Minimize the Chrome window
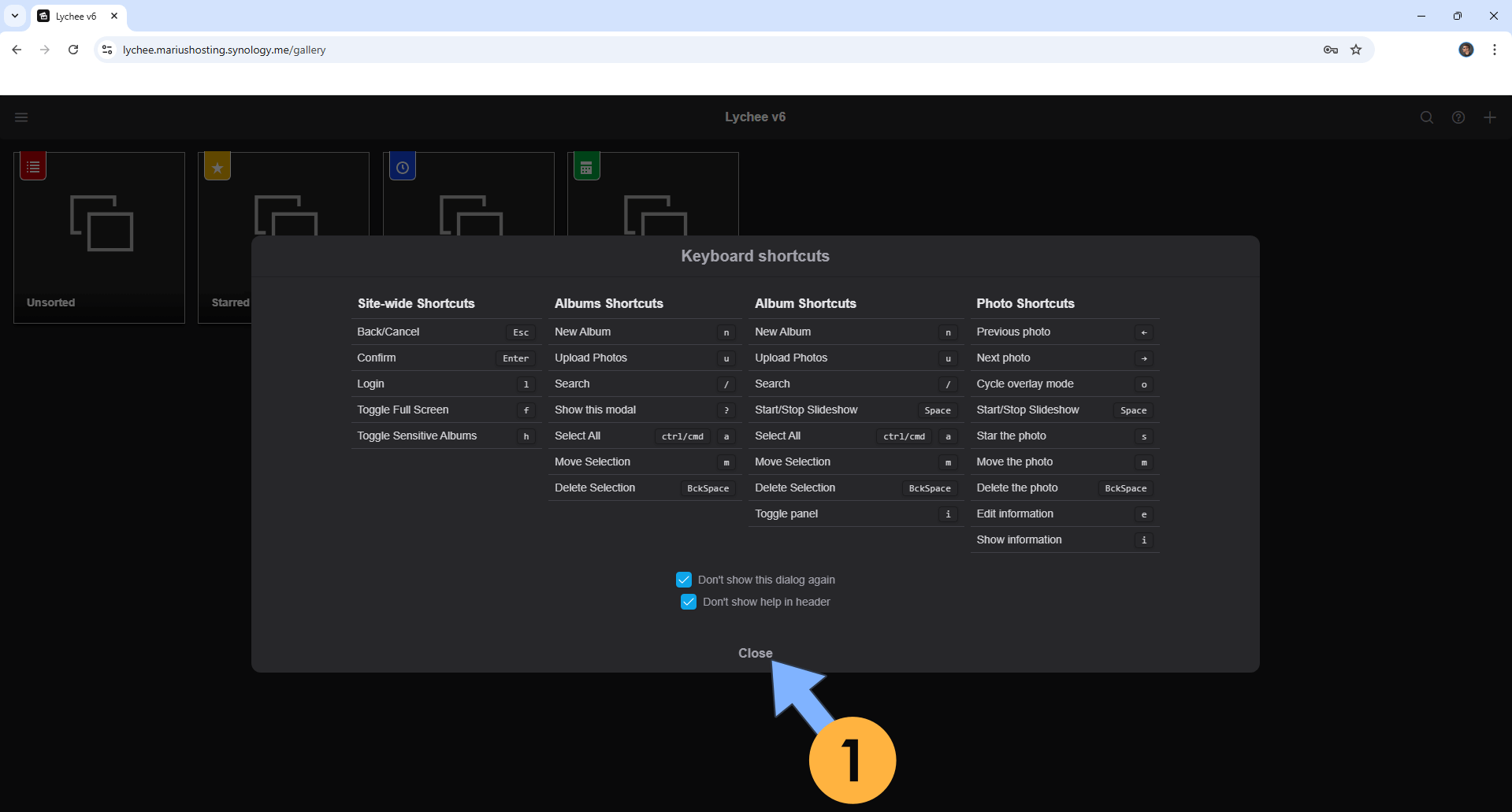Screen dimensions: 1512x812 (1421, 16)
